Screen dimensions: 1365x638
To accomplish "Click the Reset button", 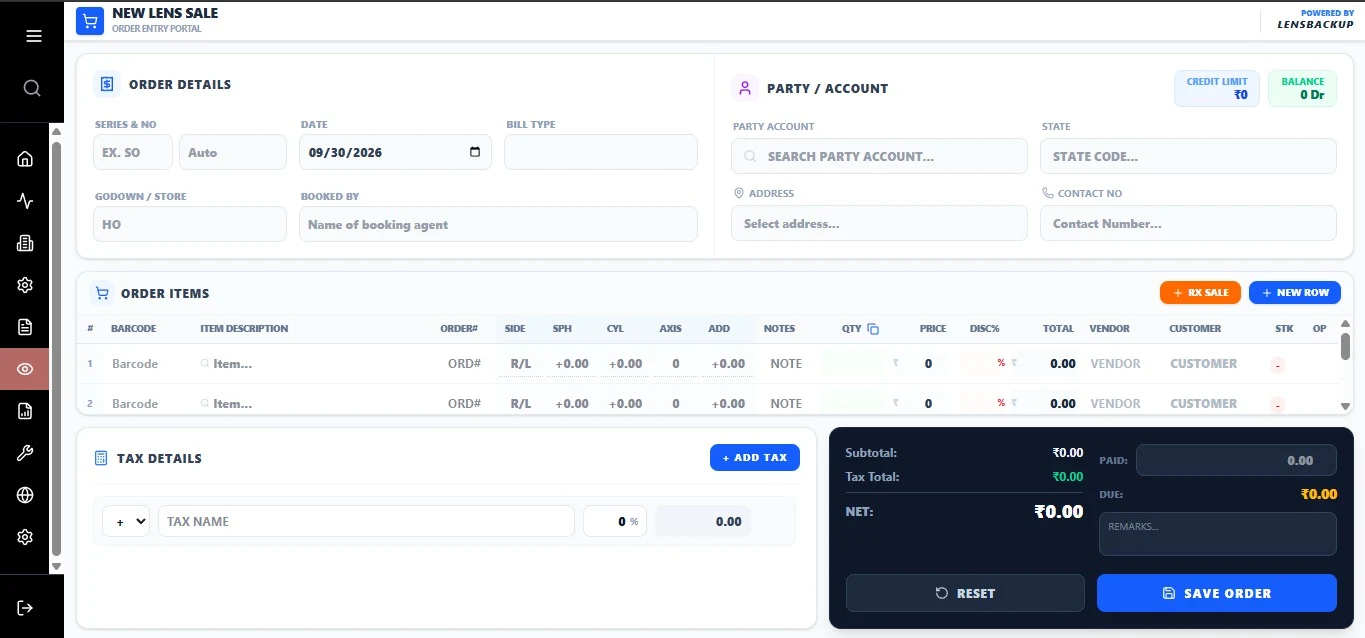I will (965, 593).
